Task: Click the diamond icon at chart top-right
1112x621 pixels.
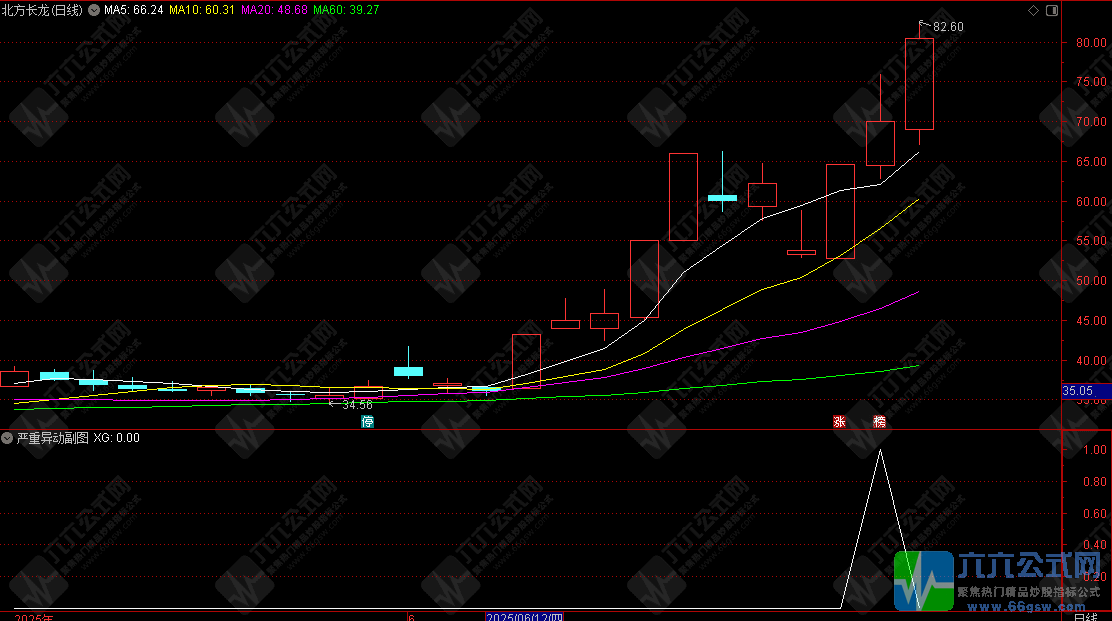Action: coord(1033,10)
